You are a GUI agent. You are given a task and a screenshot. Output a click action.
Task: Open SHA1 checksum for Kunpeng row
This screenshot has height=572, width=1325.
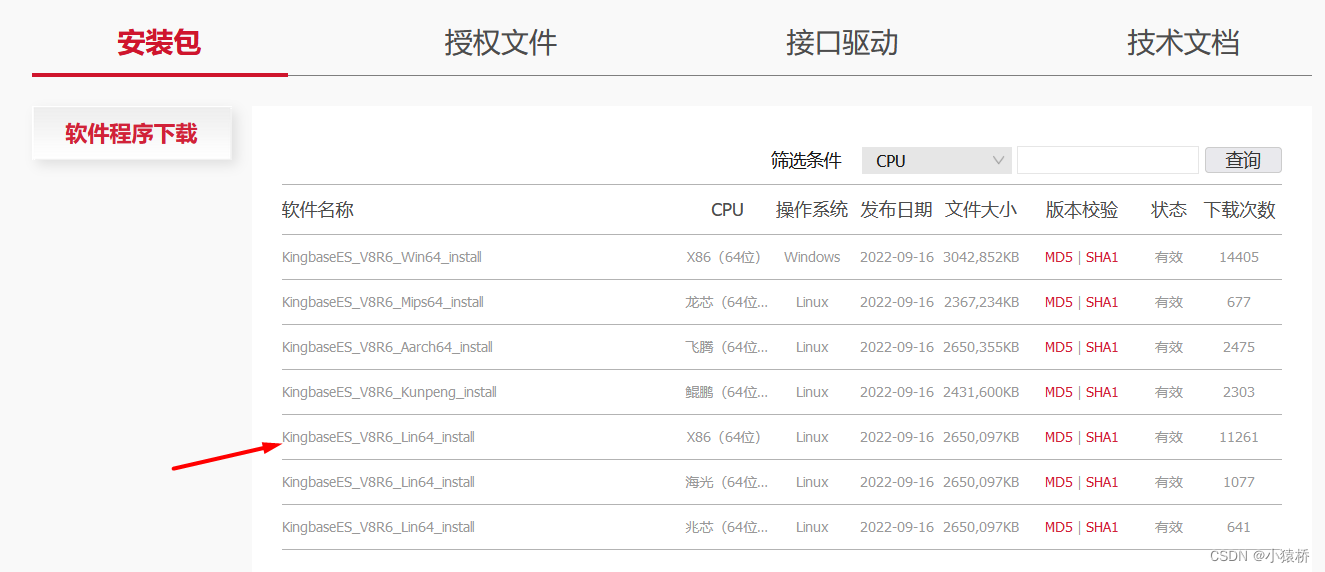click(1102, 392)
